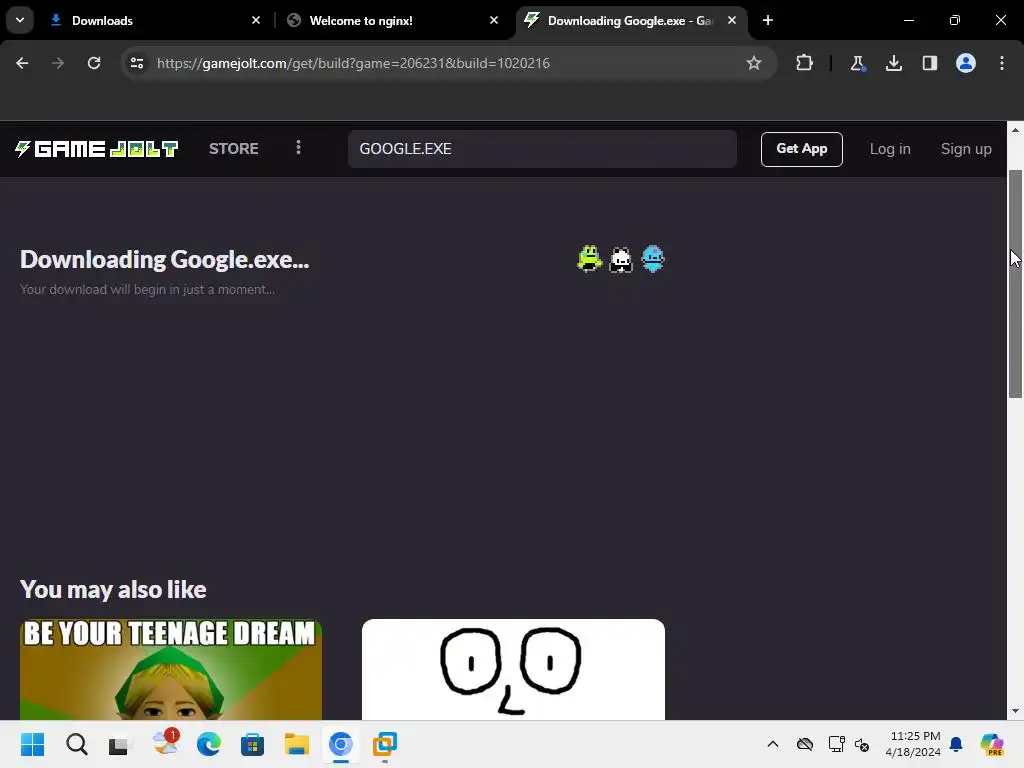Screen dimensions: 1024x768
Task: Close the Downloading Google.exe tab
Action: click(x=732, y=21)
